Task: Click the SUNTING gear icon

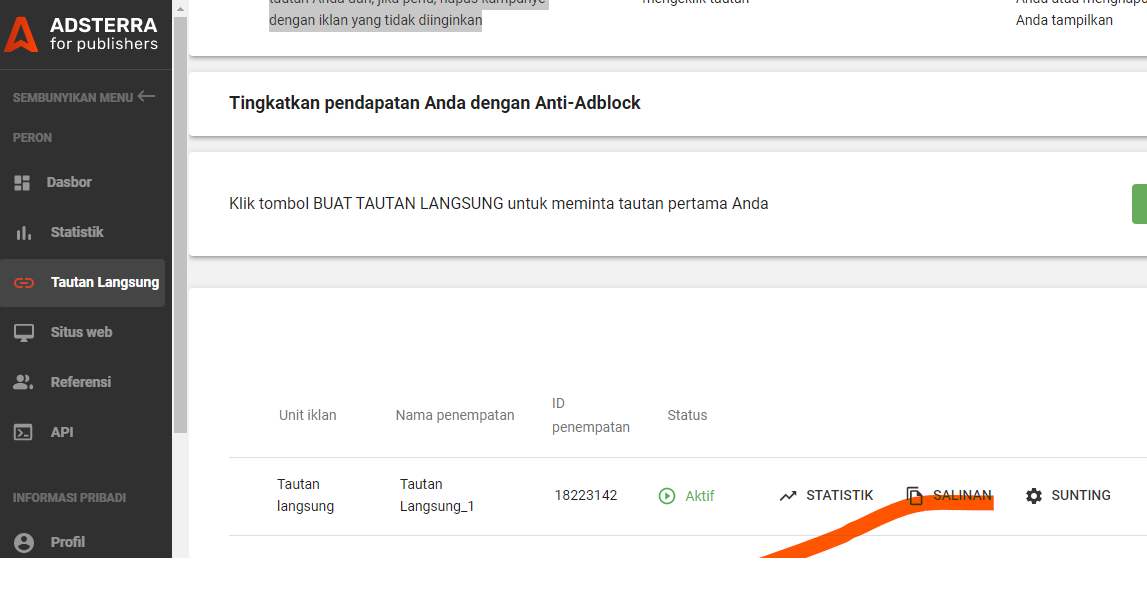Action: [1034, 496]
